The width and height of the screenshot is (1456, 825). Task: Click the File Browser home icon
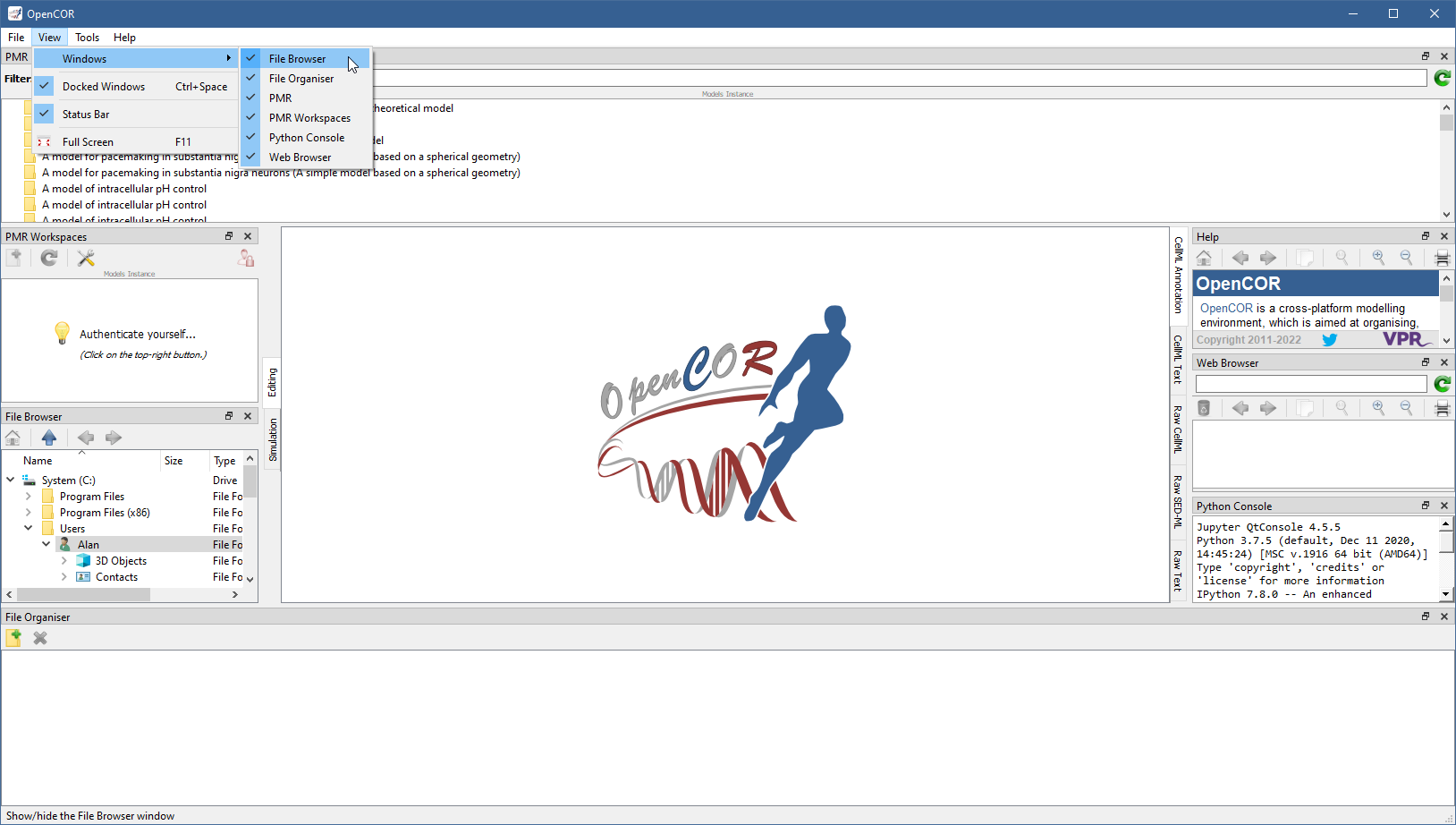click(13, 438)
